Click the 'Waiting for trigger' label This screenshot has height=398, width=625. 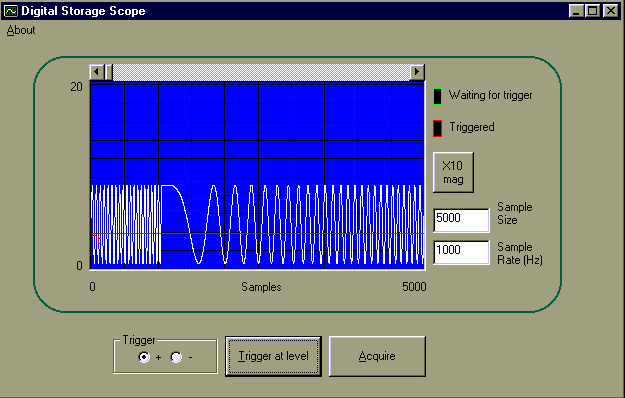tap(490, 95)
